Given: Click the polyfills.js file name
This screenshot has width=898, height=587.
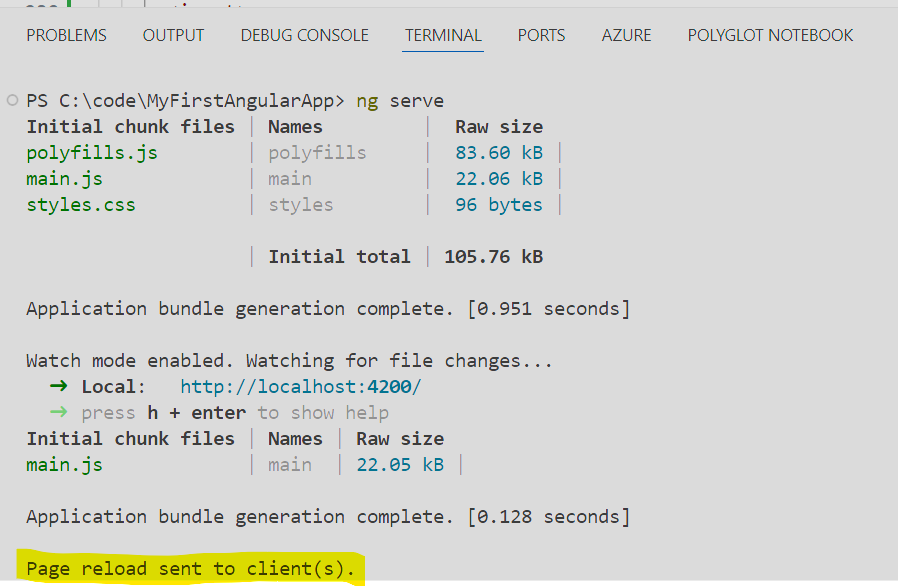Looking at the screenshot, I should tap(92, 153).
